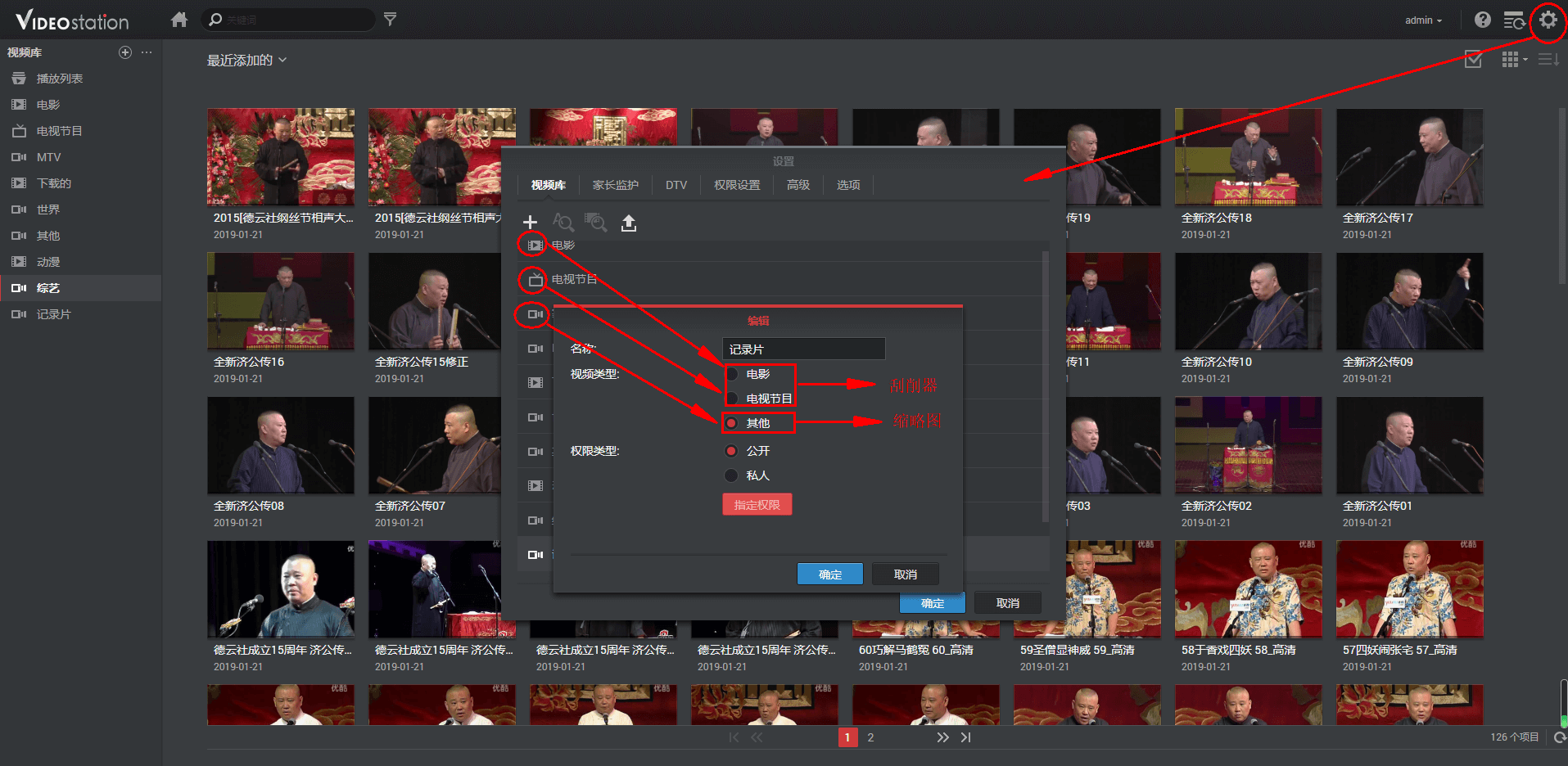Click the Home icon in top bar
The width and height of the screenshot is (1568, 766).
tap(179, 20)
